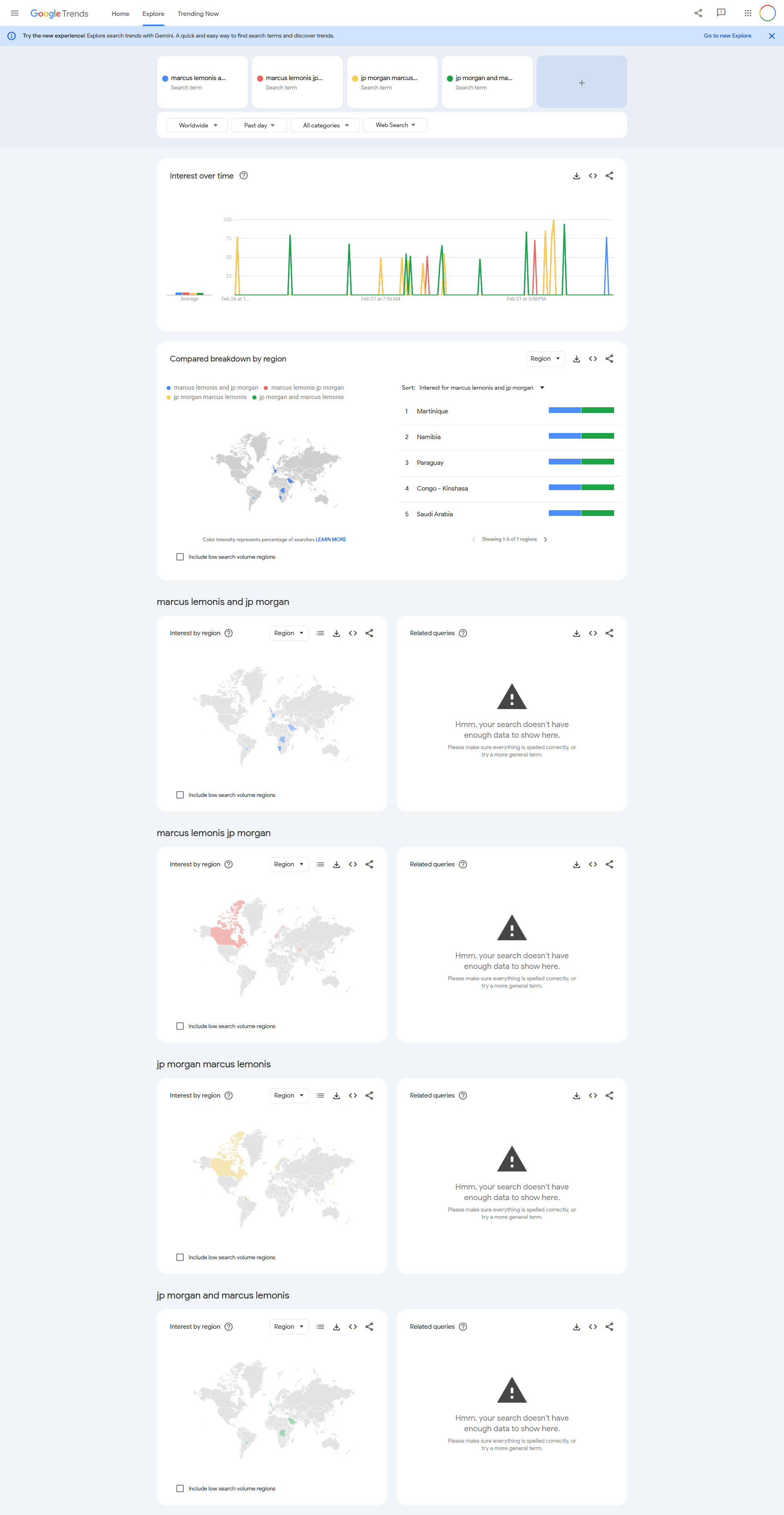Open the Google apps grid

748,13
